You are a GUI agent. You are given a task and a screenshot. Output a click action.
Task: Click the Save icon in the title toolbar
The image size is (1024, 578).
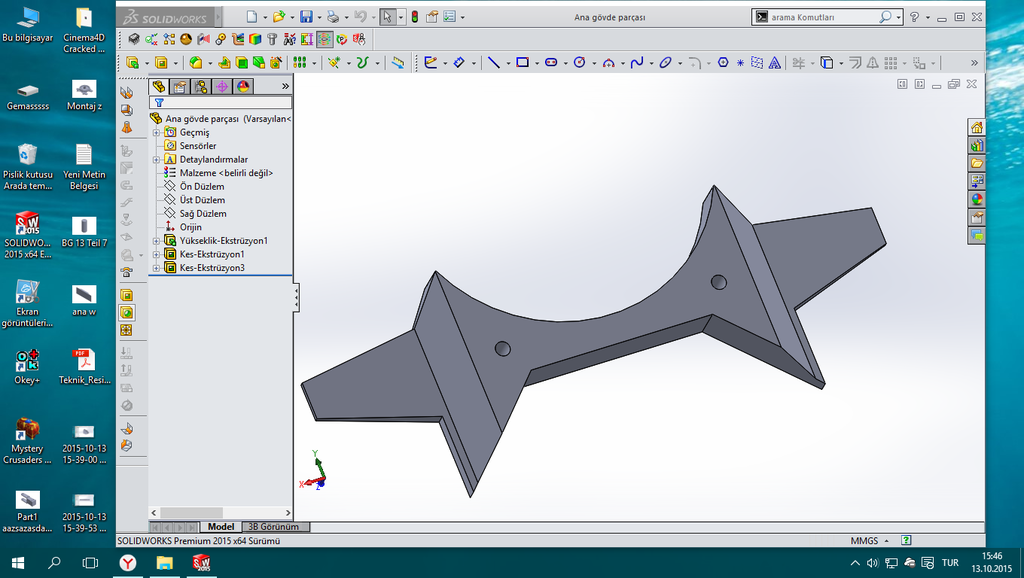306,17
